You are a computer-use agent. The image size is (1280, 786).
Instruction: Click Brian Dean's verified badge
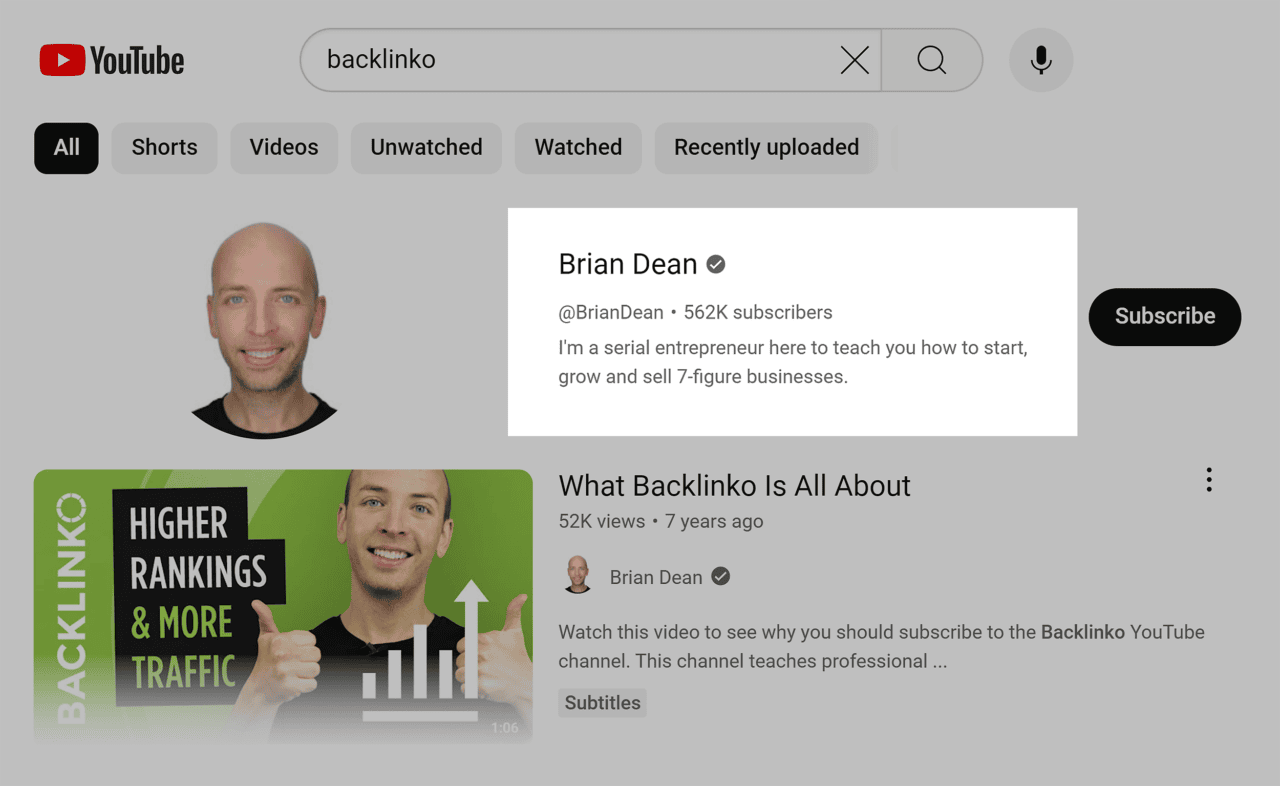715,264
